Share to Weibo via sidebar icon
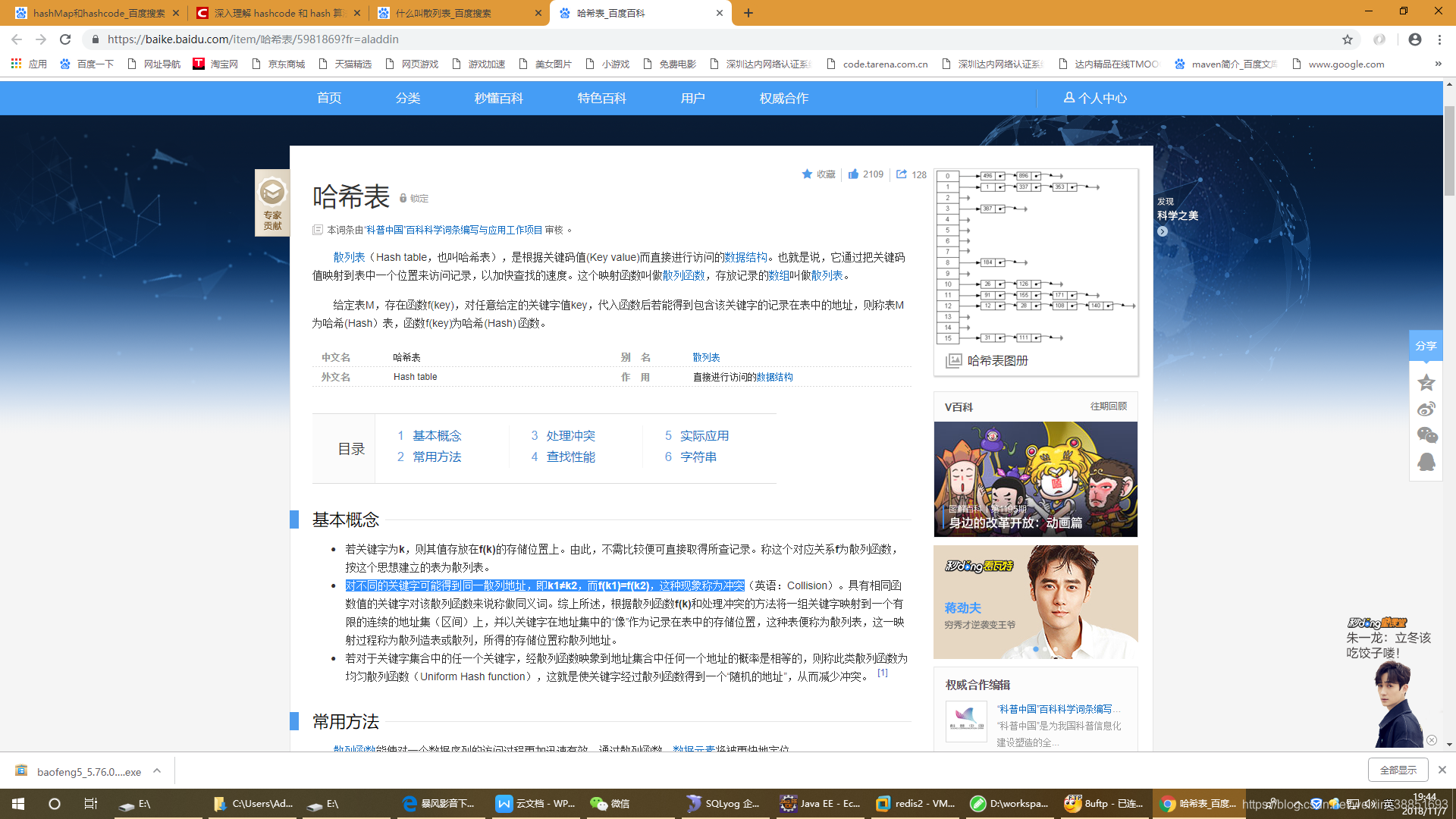The width and height of the screenshot is (1456, 819). pyautogui.click(x=1426, y=409)
